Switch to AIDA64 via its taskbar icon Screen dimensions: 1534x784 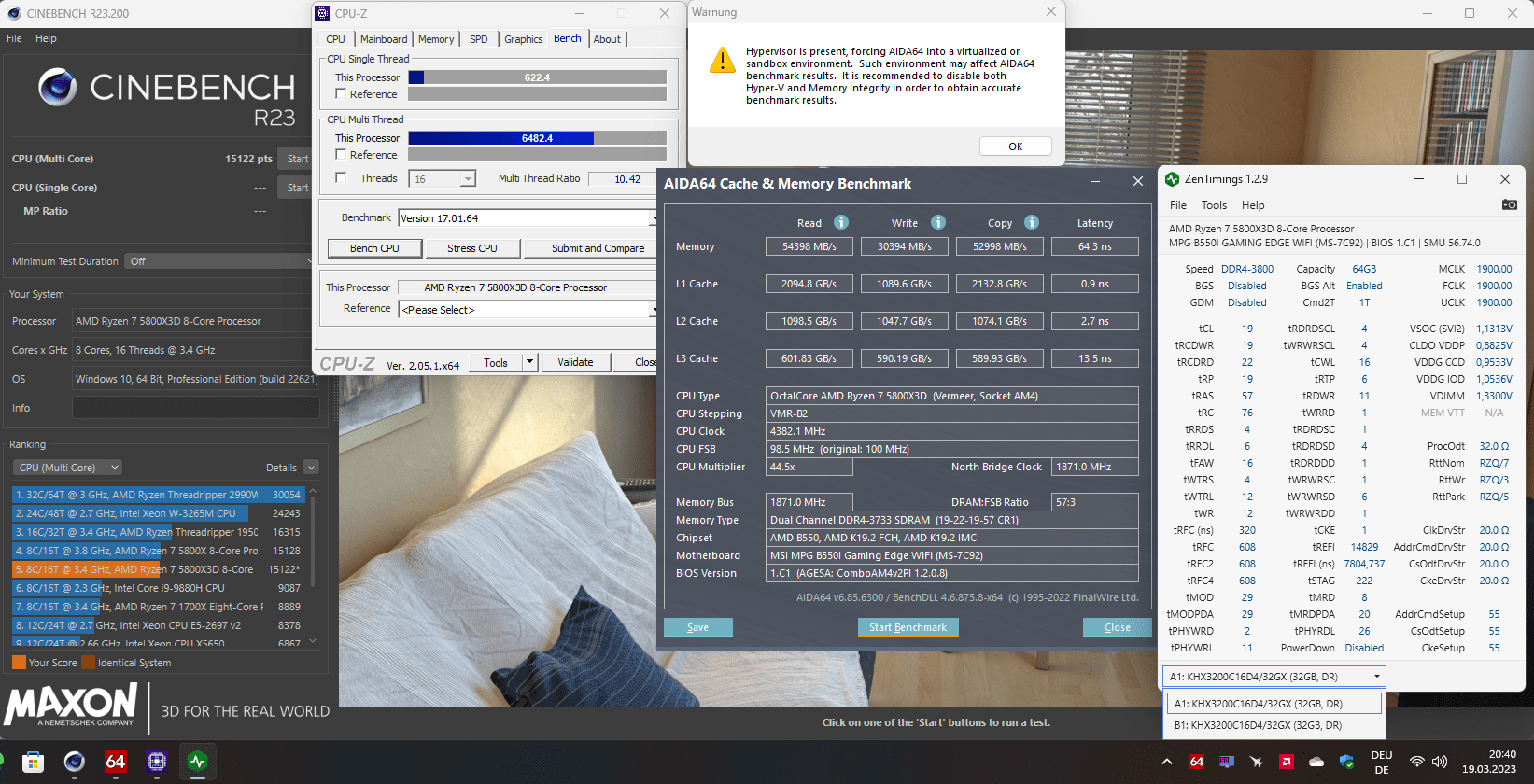coord(116,762)
